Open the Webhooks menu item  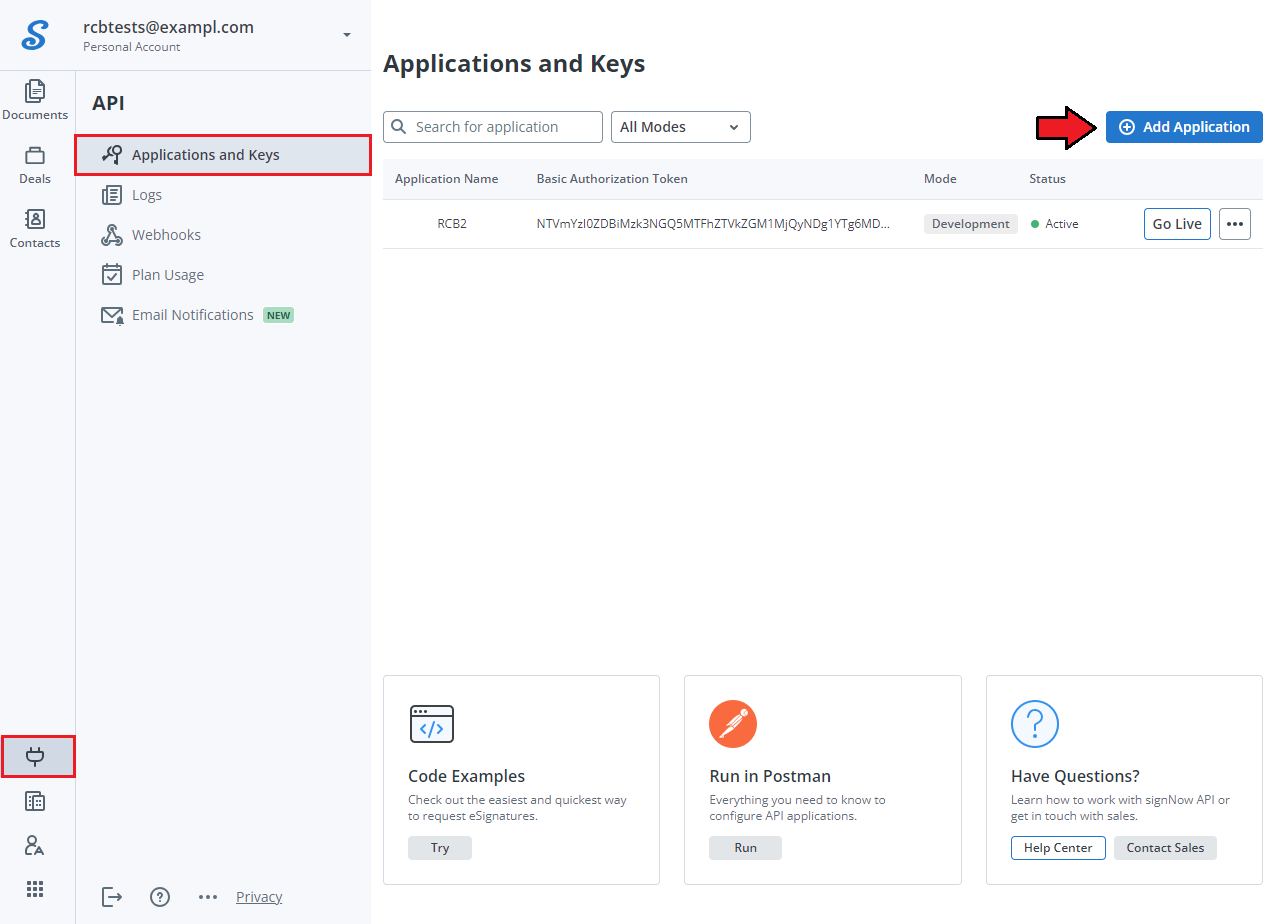point(223,235)
